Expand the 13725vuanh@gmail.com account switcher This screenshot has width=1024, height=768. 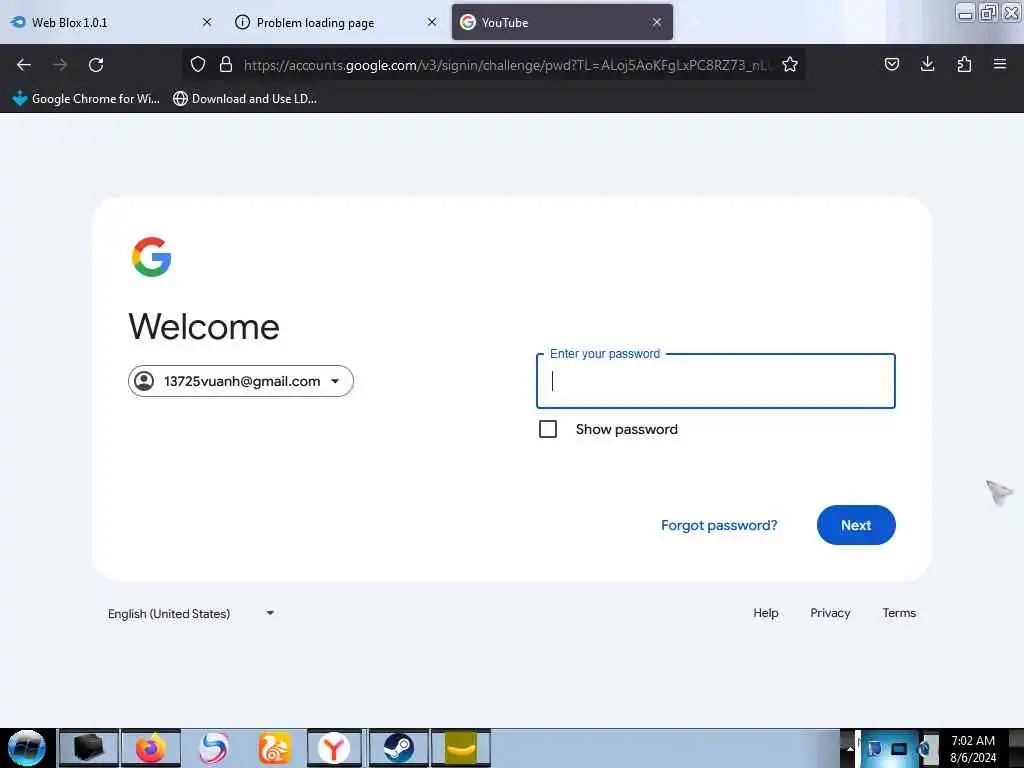point(241,381)
